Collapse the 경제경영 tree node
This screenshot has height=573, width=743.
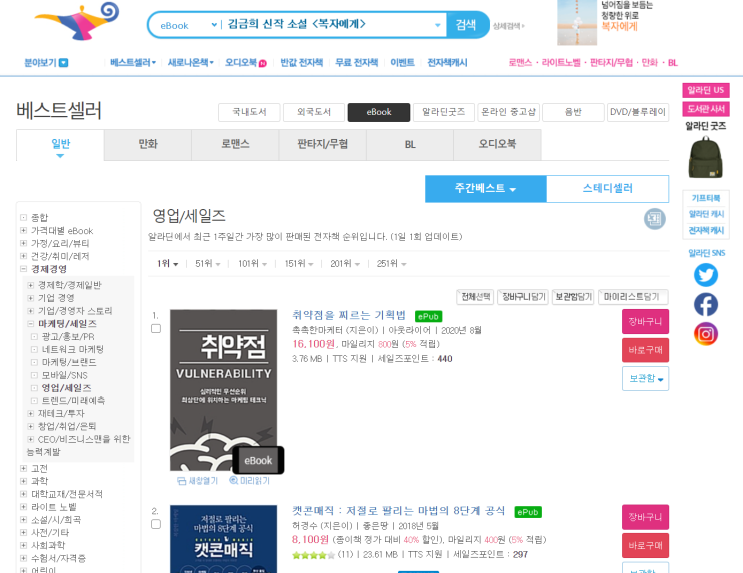(23, 269)
